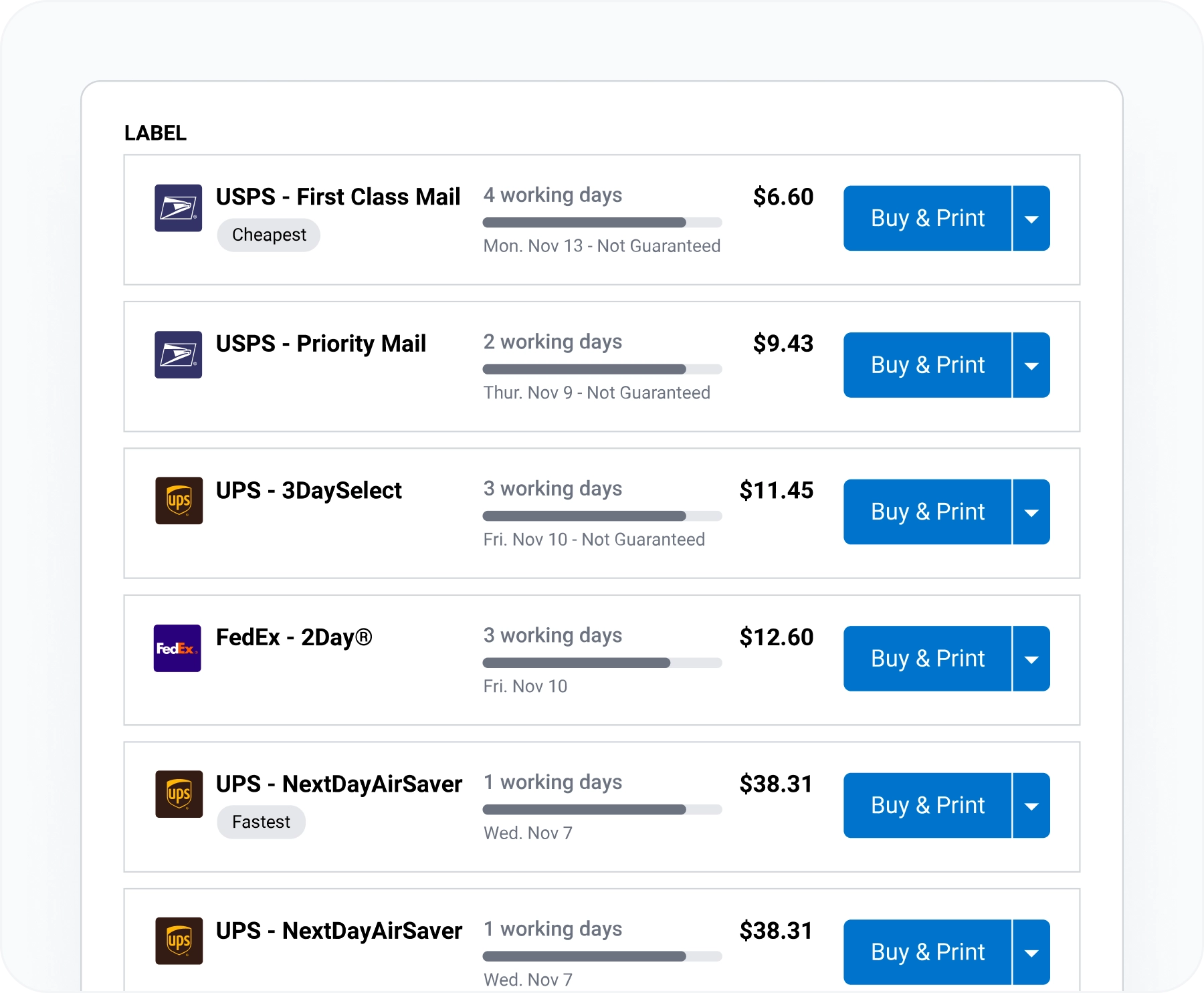Buy & Print the UPS 3DaySelect label
Image resolution: width=1204 pixels, height=993 pixels.
(927, 512)
